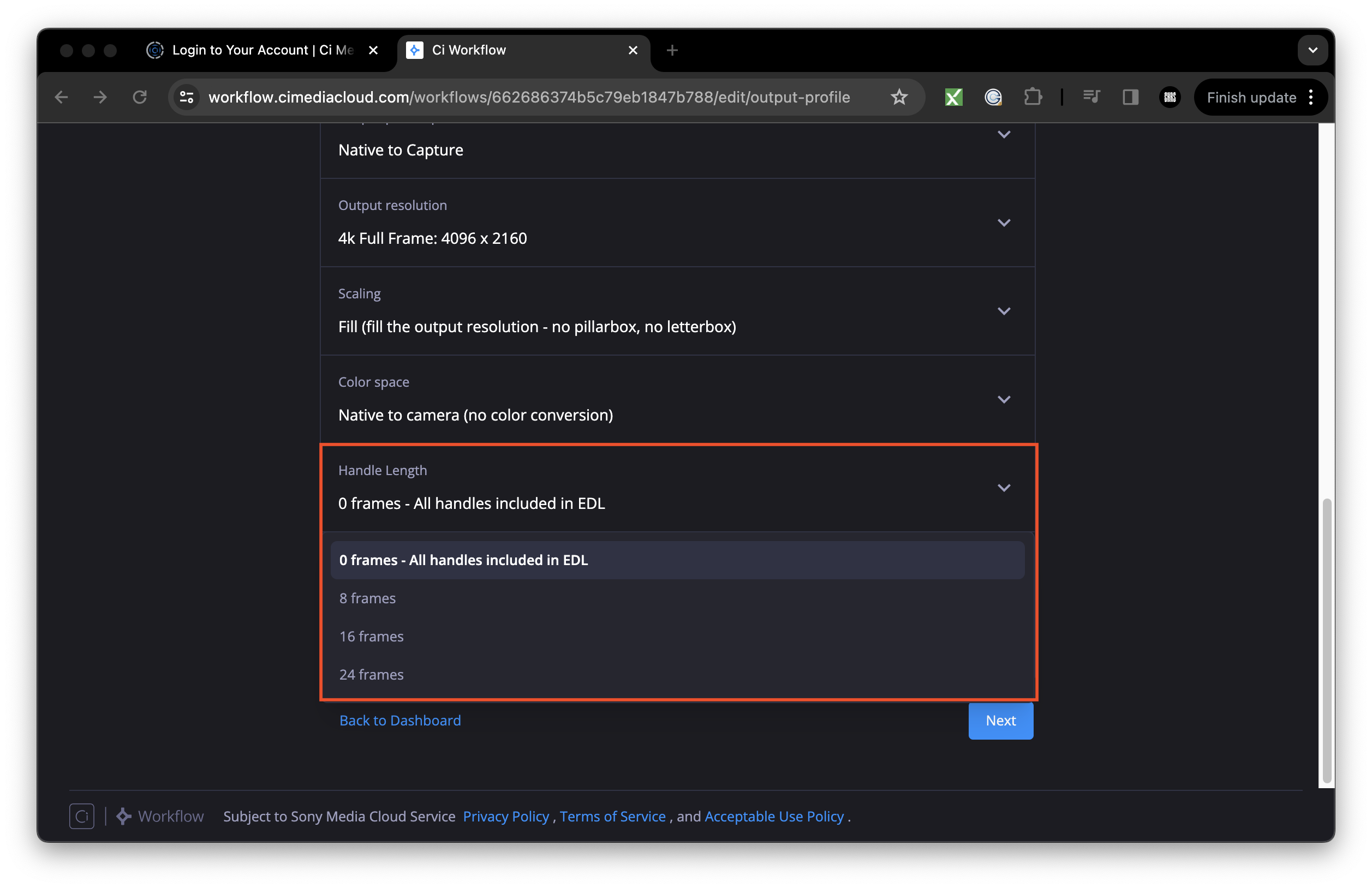The height and width of the screenshot is (888, 1372).
Task: Click the Next button
Action: [1000, 721]
